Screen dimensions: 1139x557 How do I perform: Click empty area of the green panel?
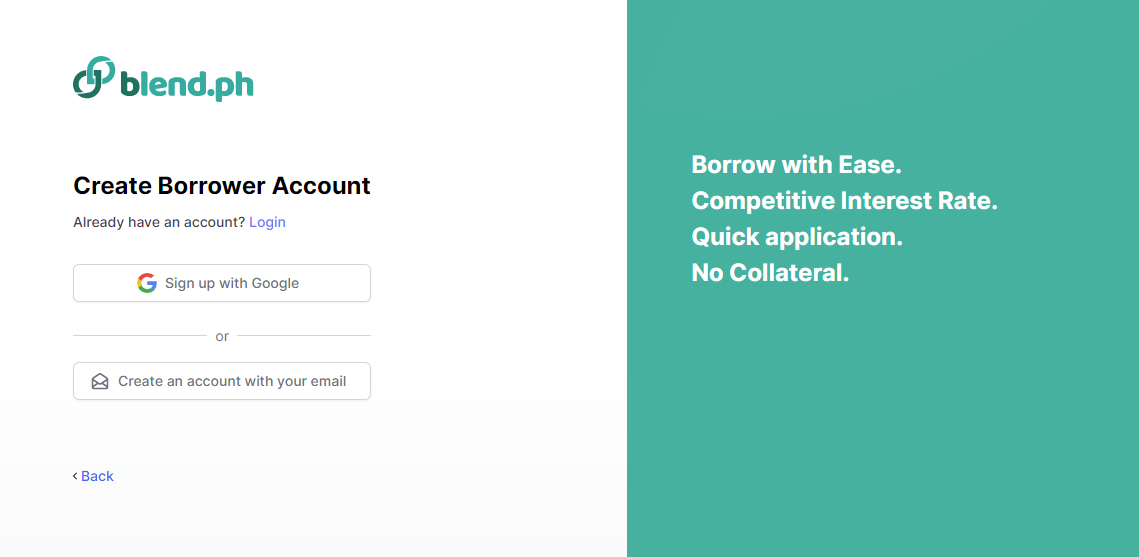[883, 421]
